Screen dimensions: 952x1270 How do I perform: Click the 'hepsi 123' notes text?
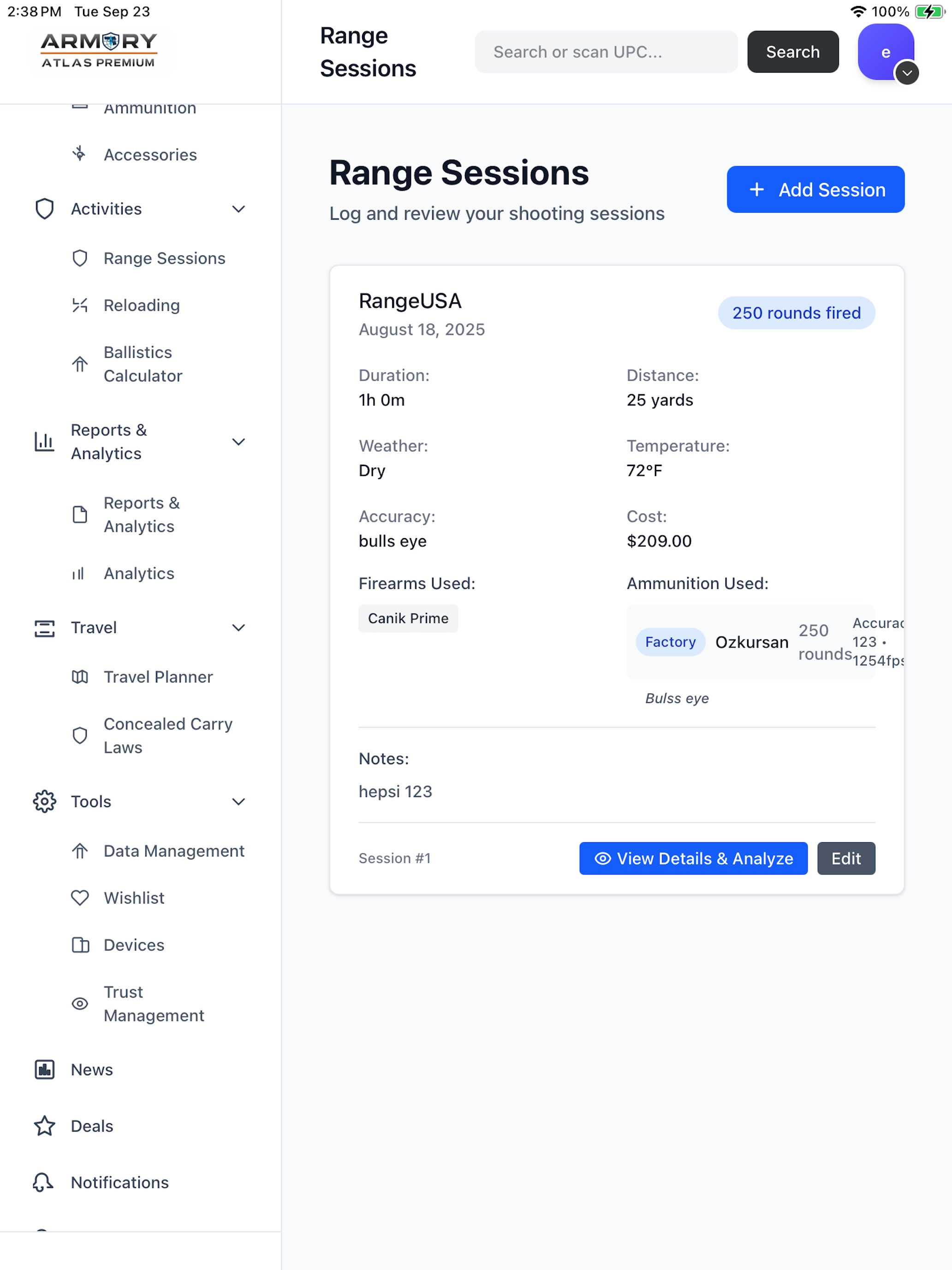click(x=395, y=791)
